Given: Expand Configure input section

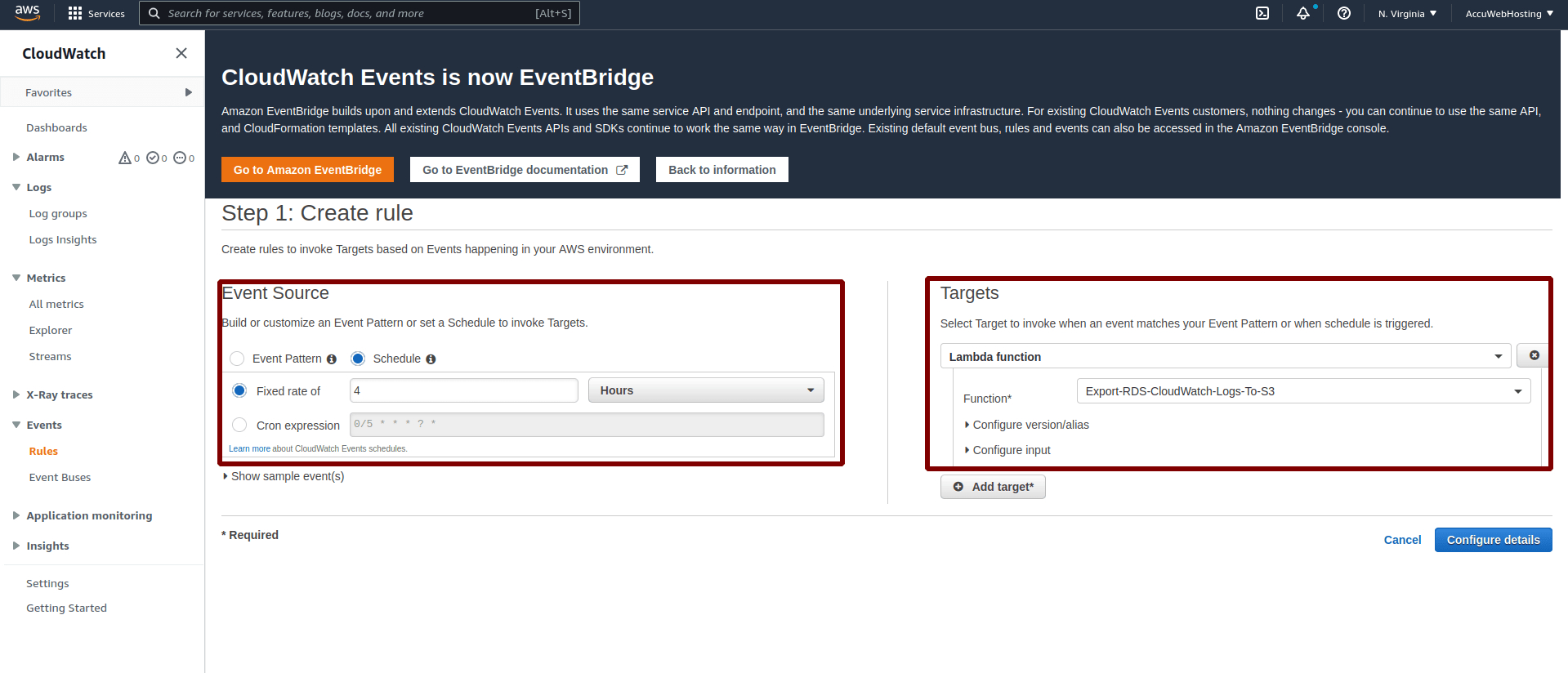Looking at the screenshot, I should point(1007,450).
